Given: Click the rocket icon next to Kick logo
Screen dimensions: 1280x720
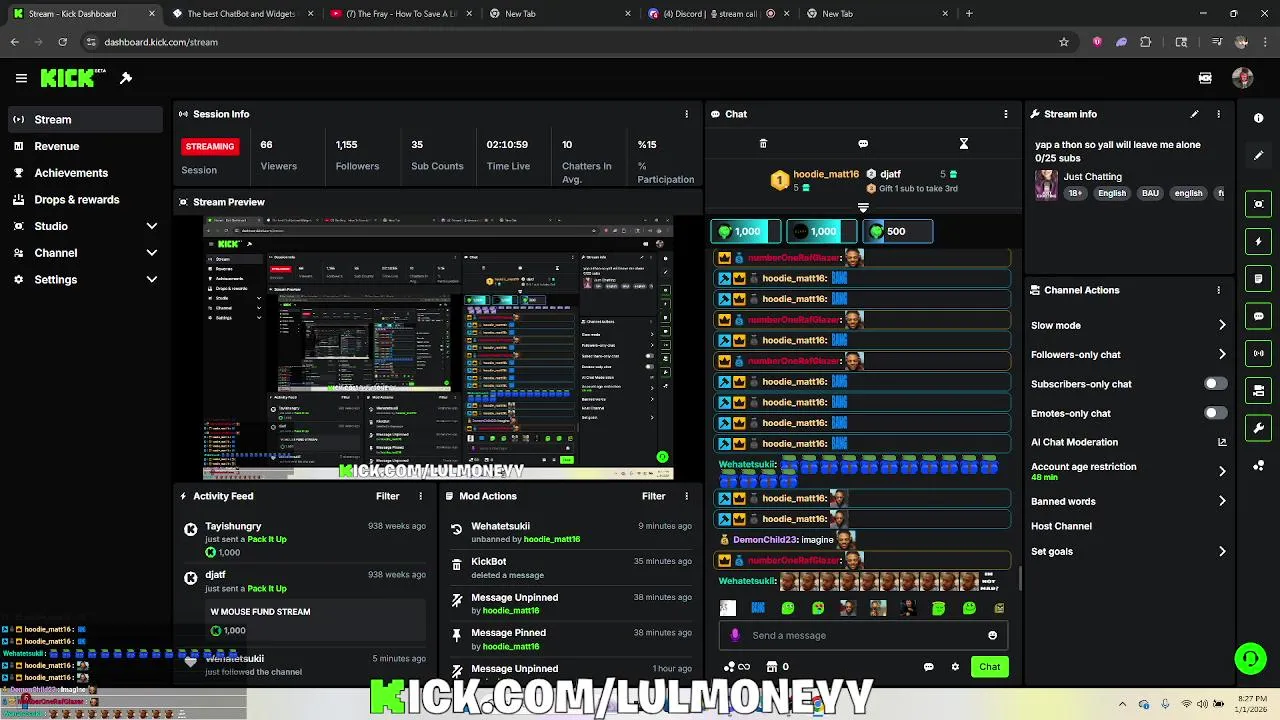Looking at the screenshot, I should point(126,78).
